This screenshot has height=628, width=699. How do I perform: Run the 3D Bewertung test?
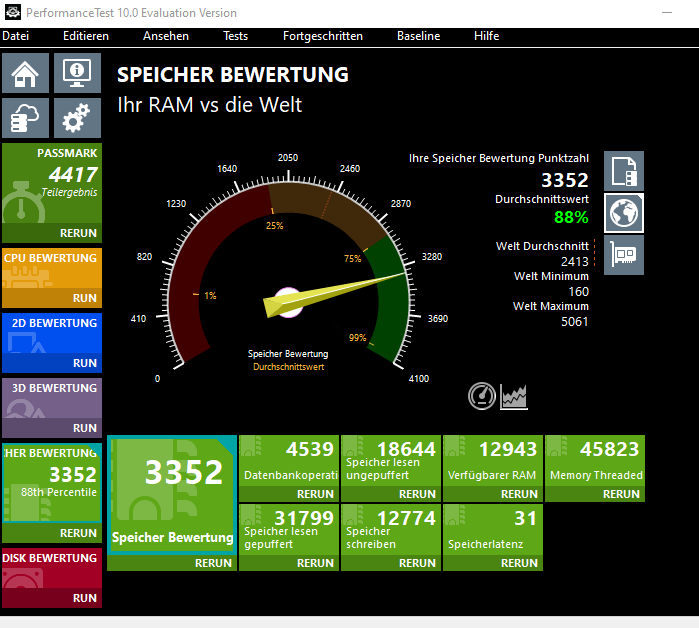click(x=85, y=428)
